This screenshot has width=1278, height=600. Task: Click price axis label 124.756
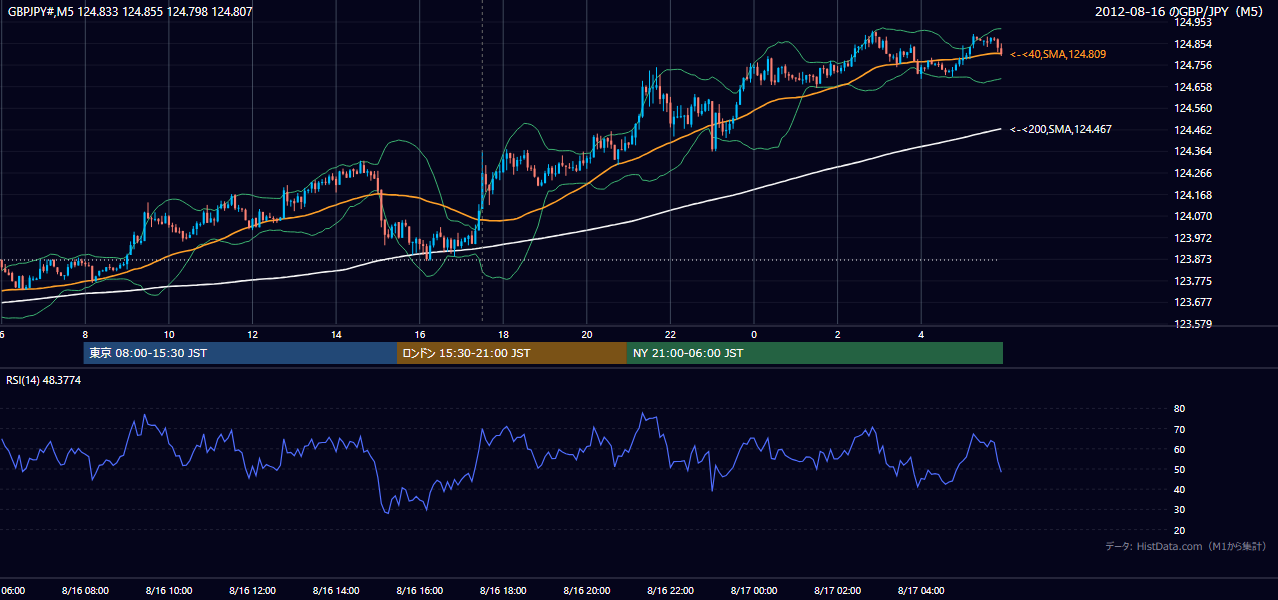click(x=1193, y=66)
